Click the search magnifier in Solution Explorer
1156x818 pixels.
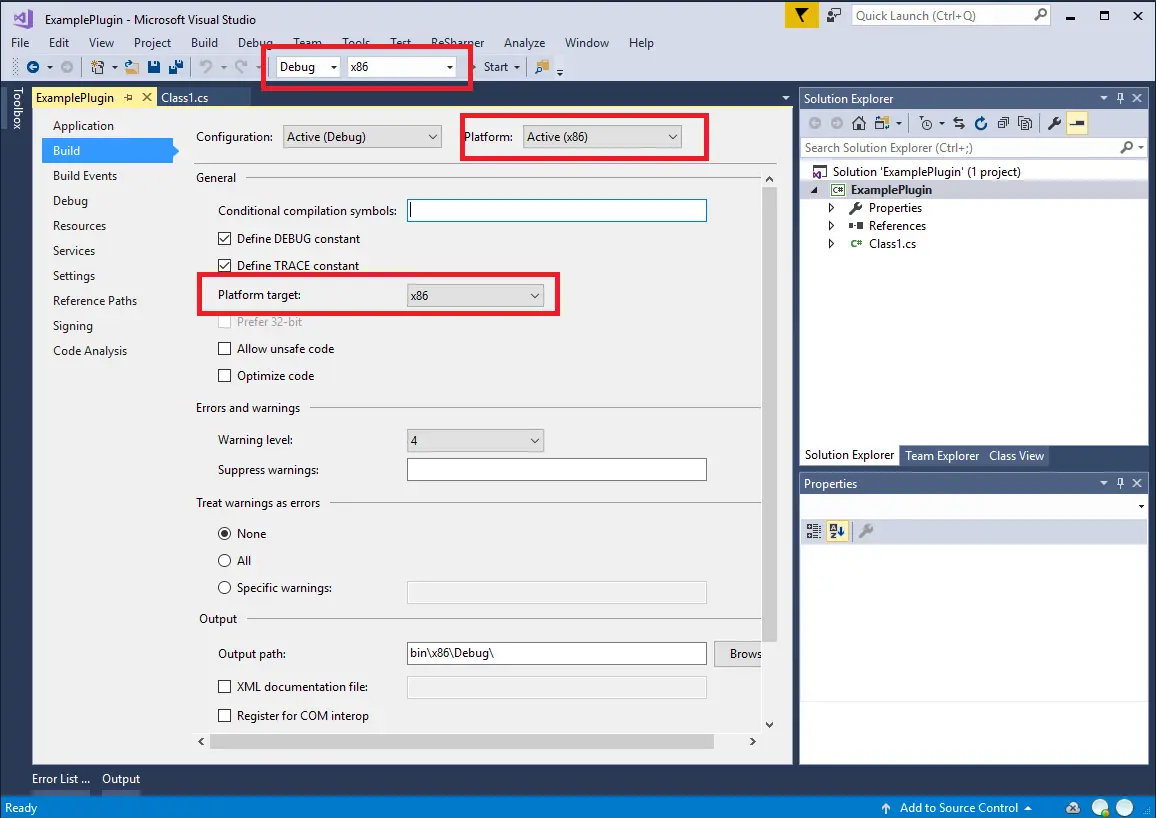click(1127, 147)
